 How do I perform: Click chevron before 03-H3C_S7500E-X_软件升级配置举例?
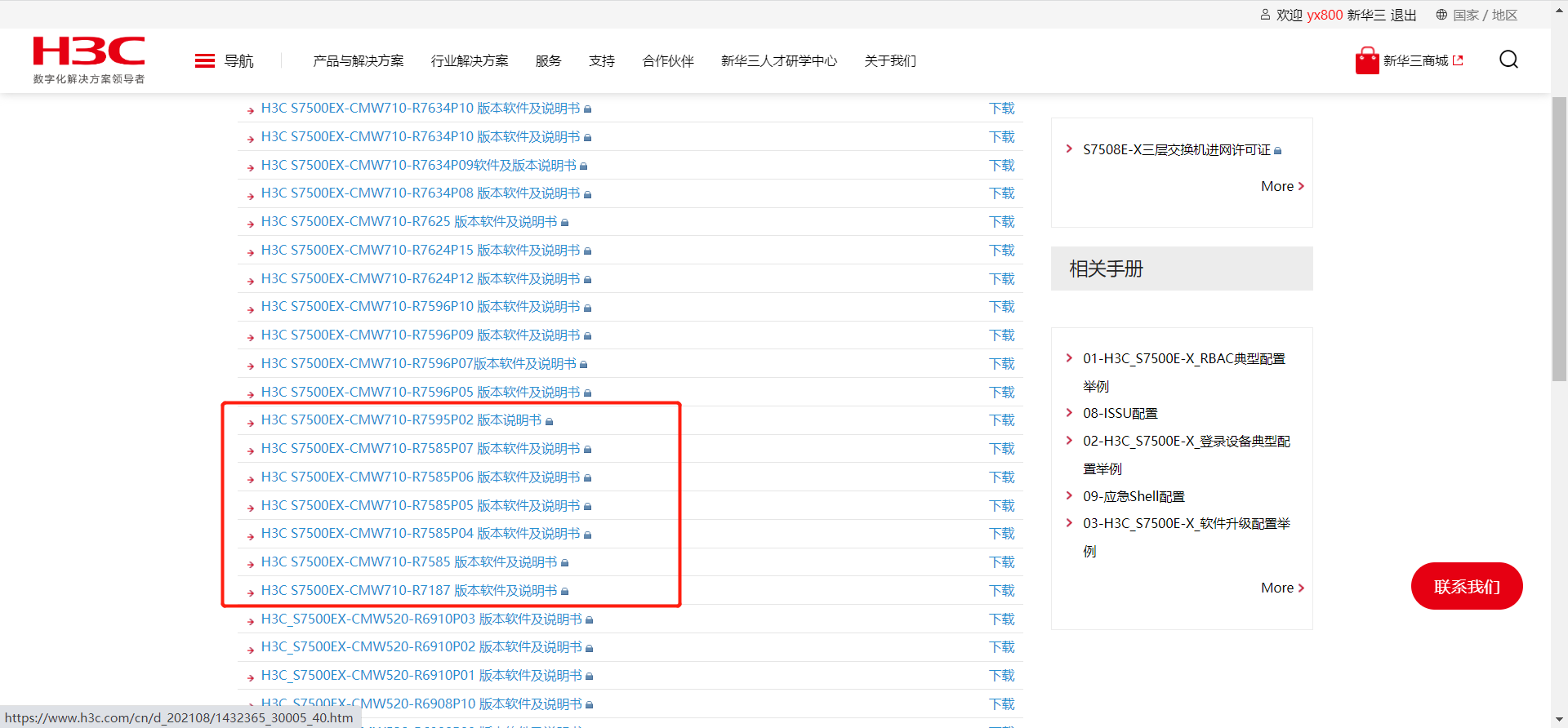(x=1069, y=522)
